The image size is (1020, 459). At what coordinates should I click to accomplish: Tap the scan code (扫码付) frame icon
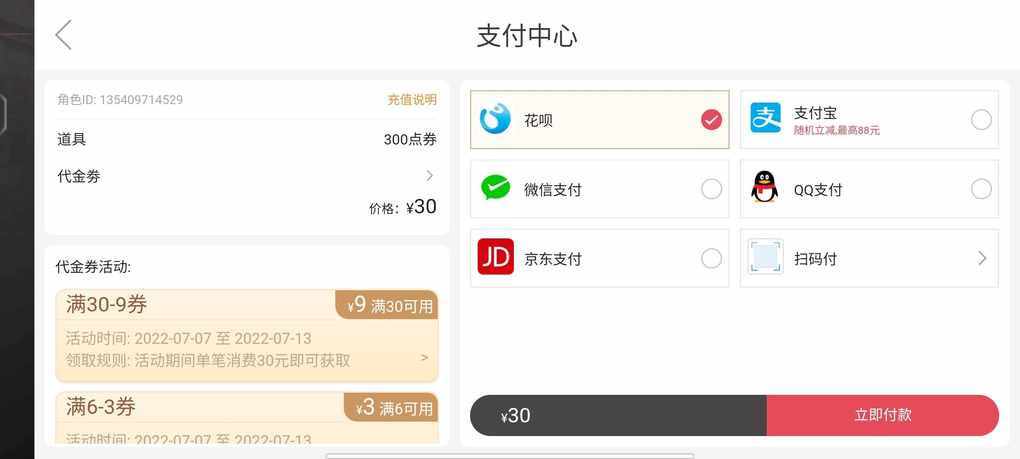pyautogui.click(x=766, y=257)
